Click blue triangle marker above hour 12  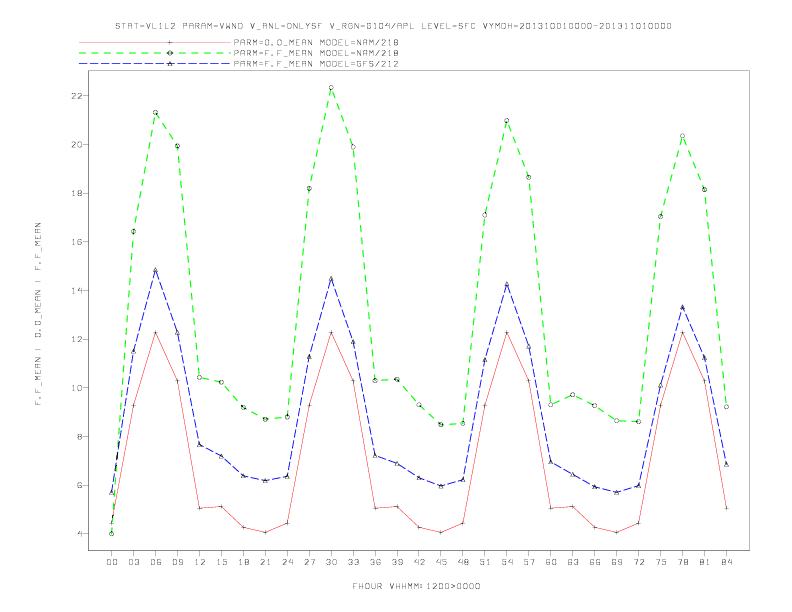click(x=200, y=444)
